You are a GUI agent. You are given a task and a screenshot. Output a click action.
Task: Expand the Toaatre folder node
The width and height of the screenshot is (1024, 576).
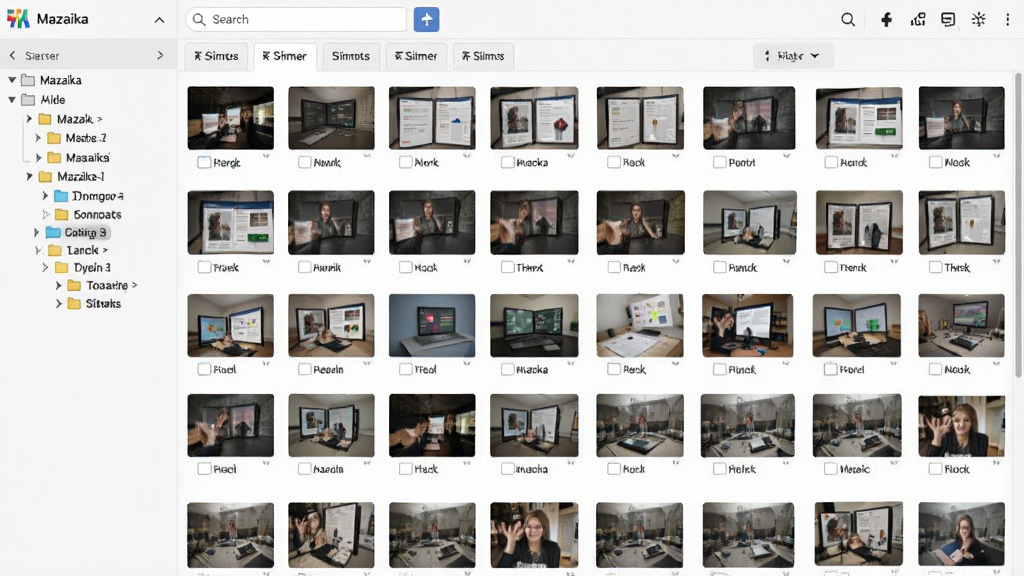(59, 285)
